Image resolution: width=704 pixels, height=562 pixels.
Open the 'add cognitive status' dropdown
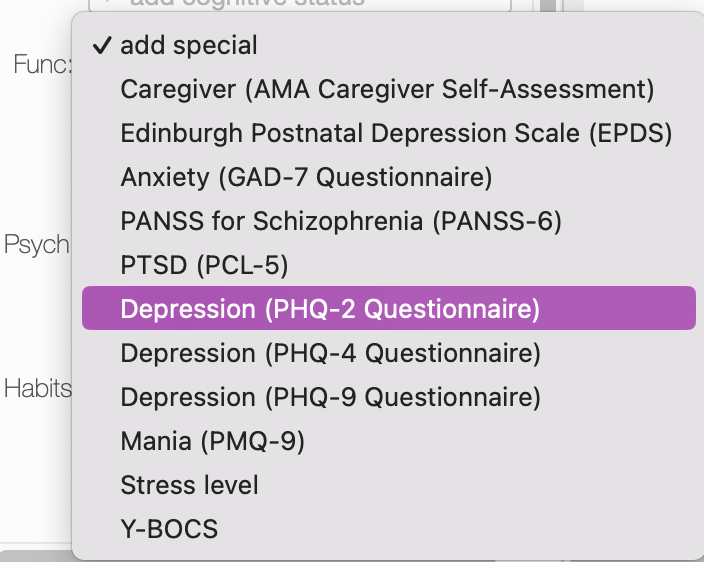300,4
